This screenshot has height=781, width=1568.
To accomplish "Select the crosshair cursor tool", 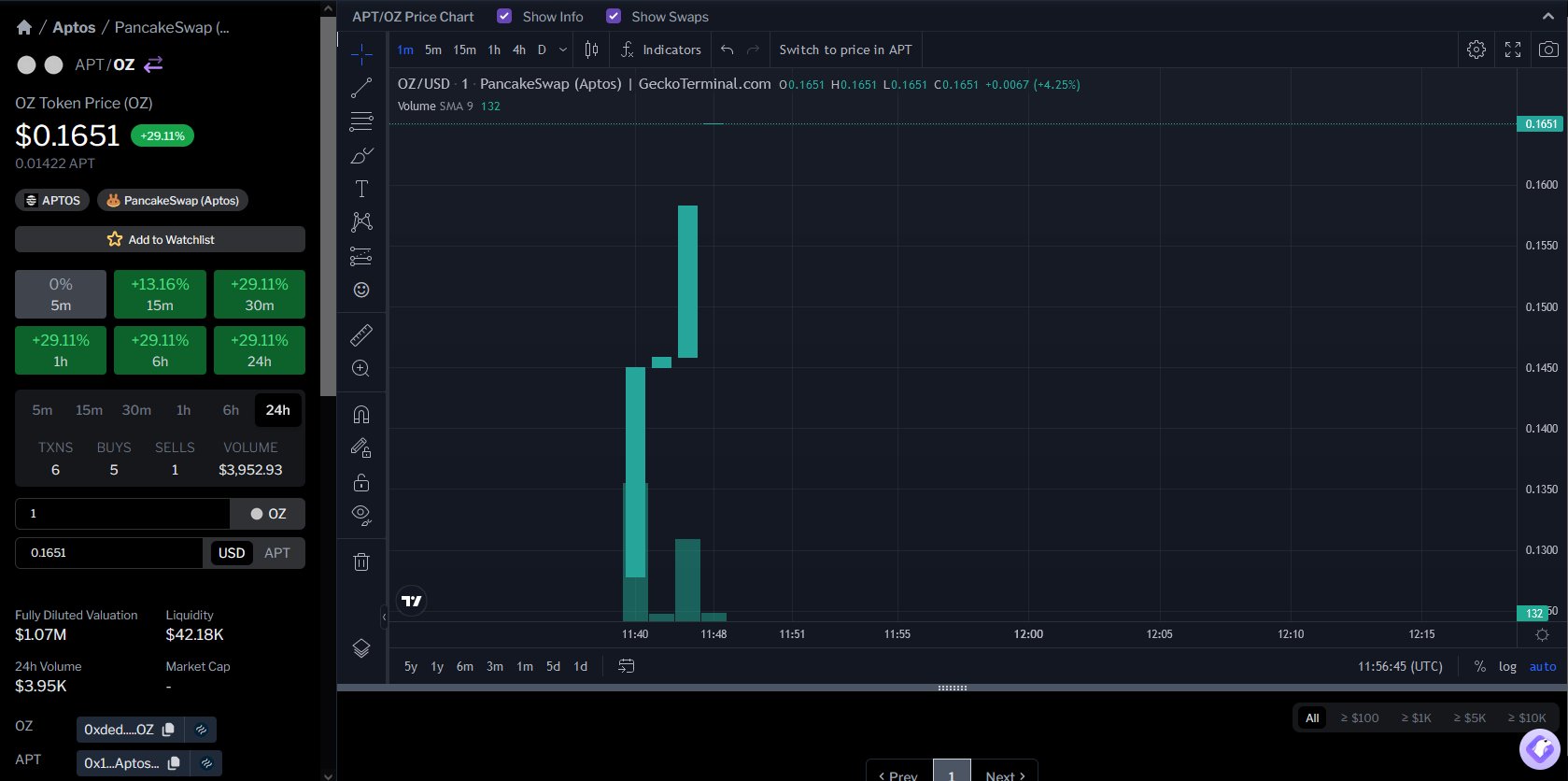I will [x=361, y=54].
